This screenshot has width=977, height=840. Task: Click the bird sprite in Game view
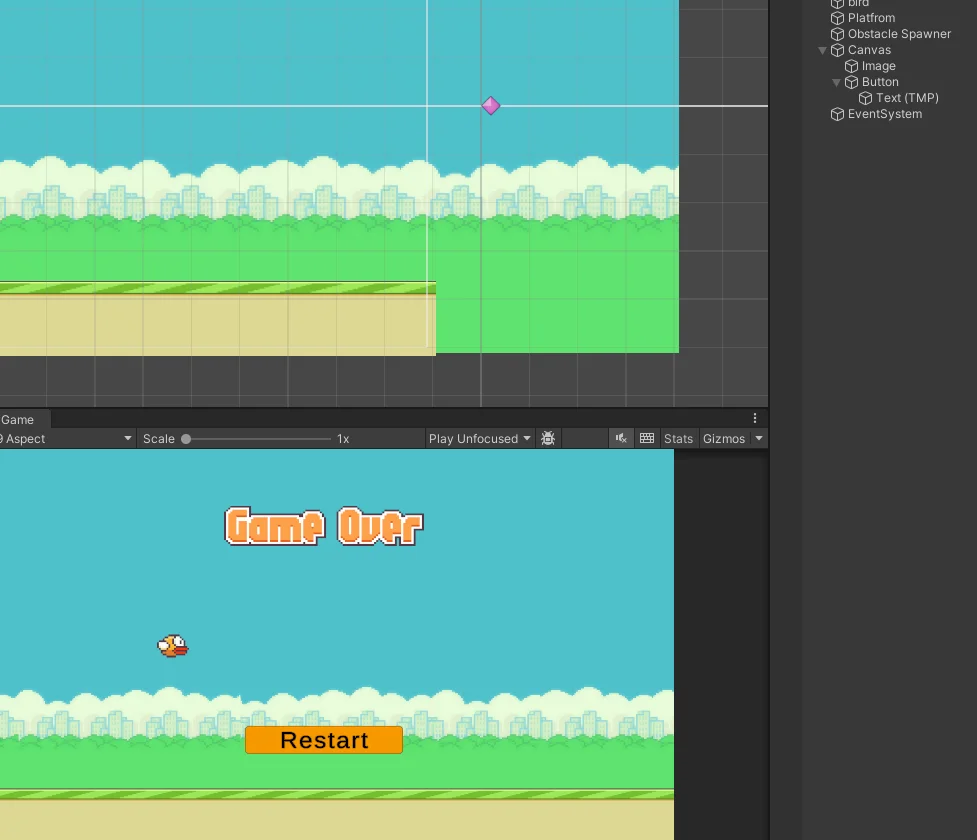(x=173, y=646)
